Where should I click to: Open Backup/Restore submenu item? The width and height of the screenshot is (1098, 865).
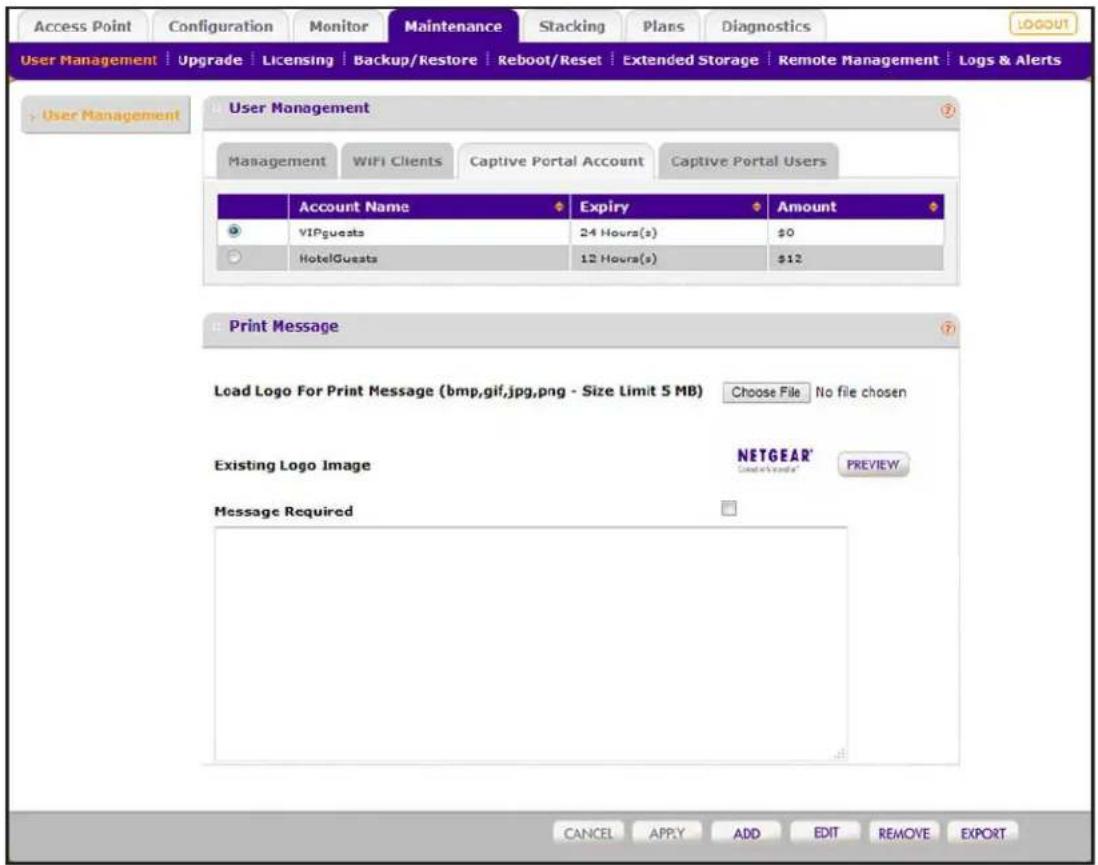[415, 60]
